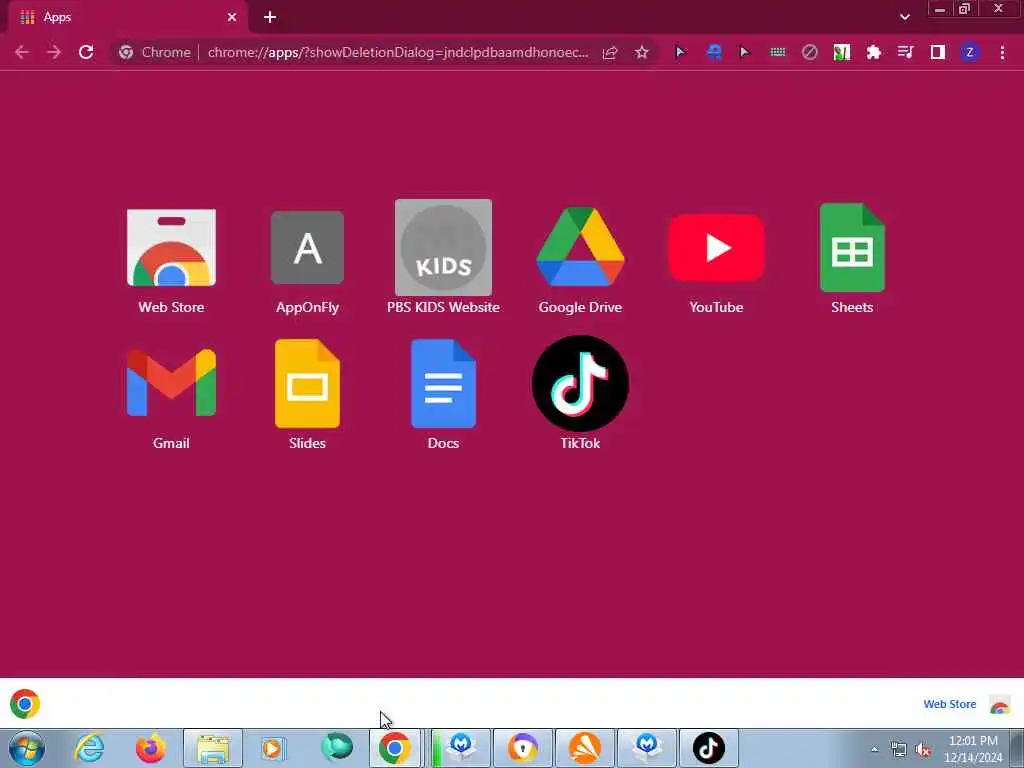Open the Windows Media Player taskbar icon
1024x768 pixels.
click(x=273, y=748)
